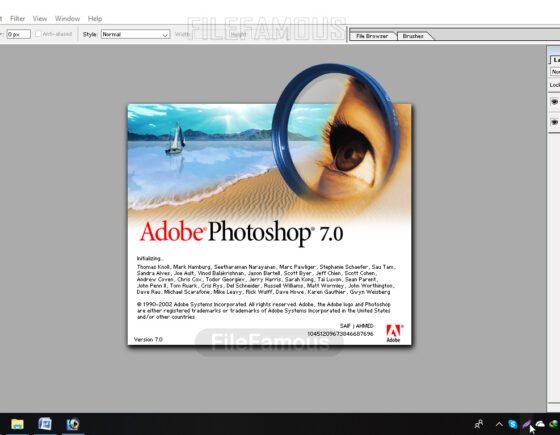The width and height of the screenshot is (560, 435).
Task: Open Skype from the system tray
Action: pyautogui.click(x=512, y=424)
